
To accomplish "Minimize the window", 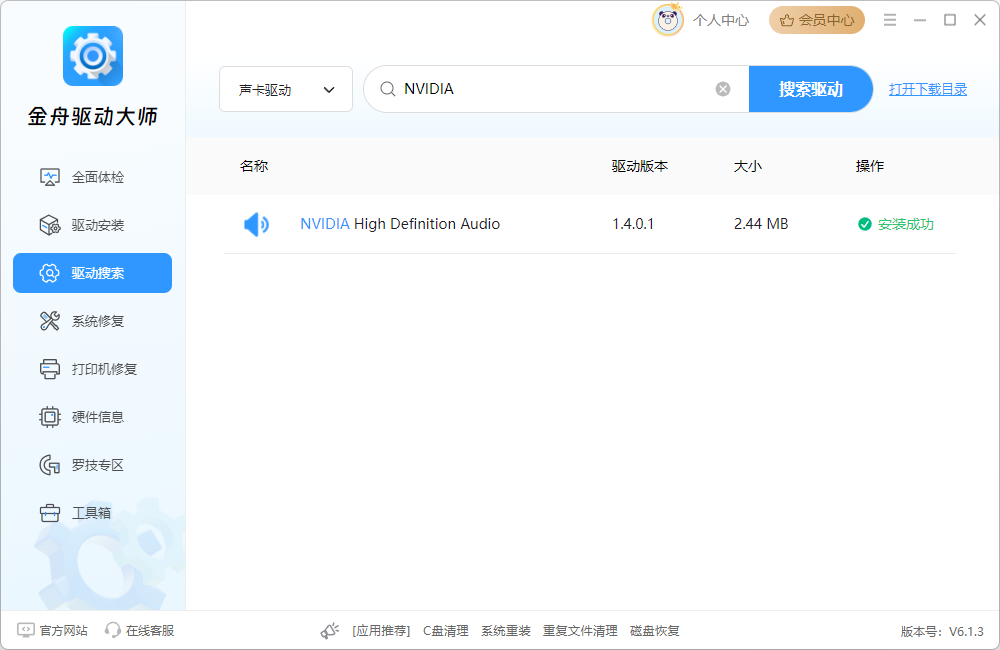I will pyautogui.click(x=920, y=20).
